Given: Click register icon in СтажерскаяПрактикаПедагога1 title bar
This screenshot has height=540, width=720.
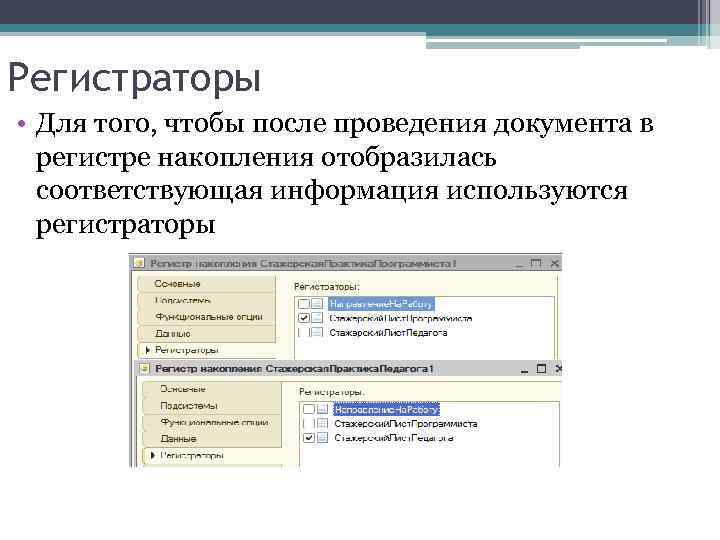Looking at the screenshot, I should coord(145,369).
